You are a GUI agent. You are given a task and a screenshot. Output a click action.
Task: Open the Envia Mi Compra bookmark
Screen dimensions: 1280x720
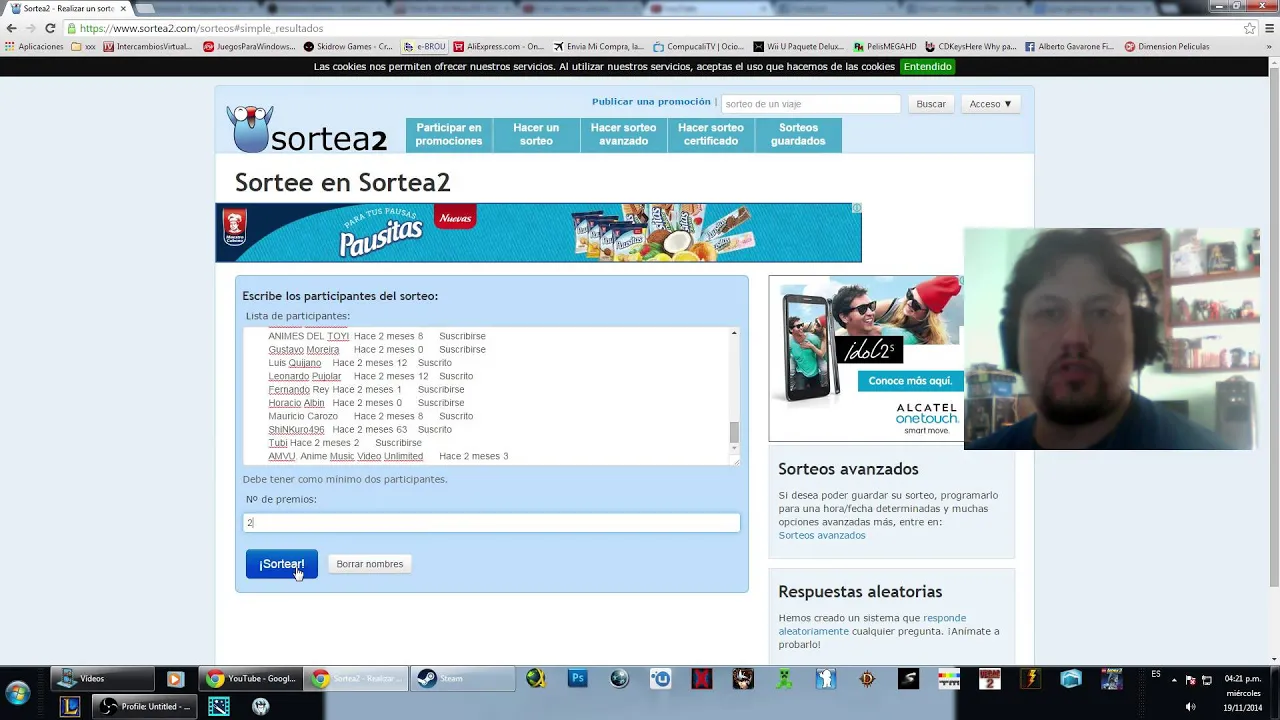[x=598, y=46]
